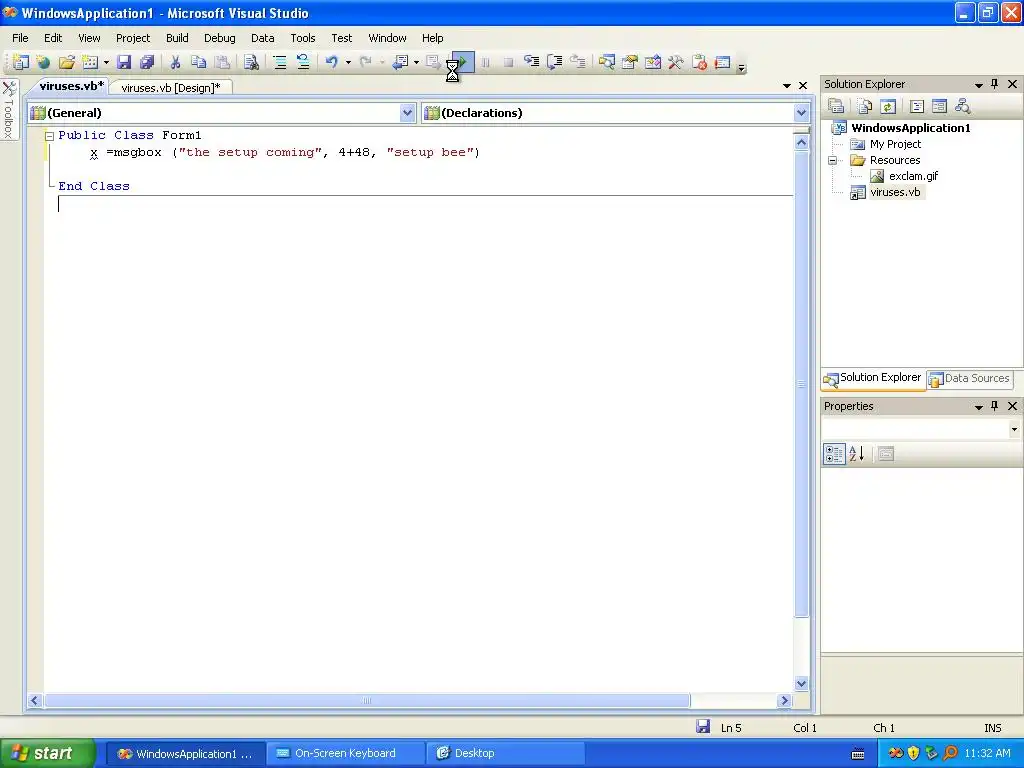Screen dimensions: 1024x768
Task: Switch to the viruses.vb [Design]* tab
Action: [x=171, y=88]
